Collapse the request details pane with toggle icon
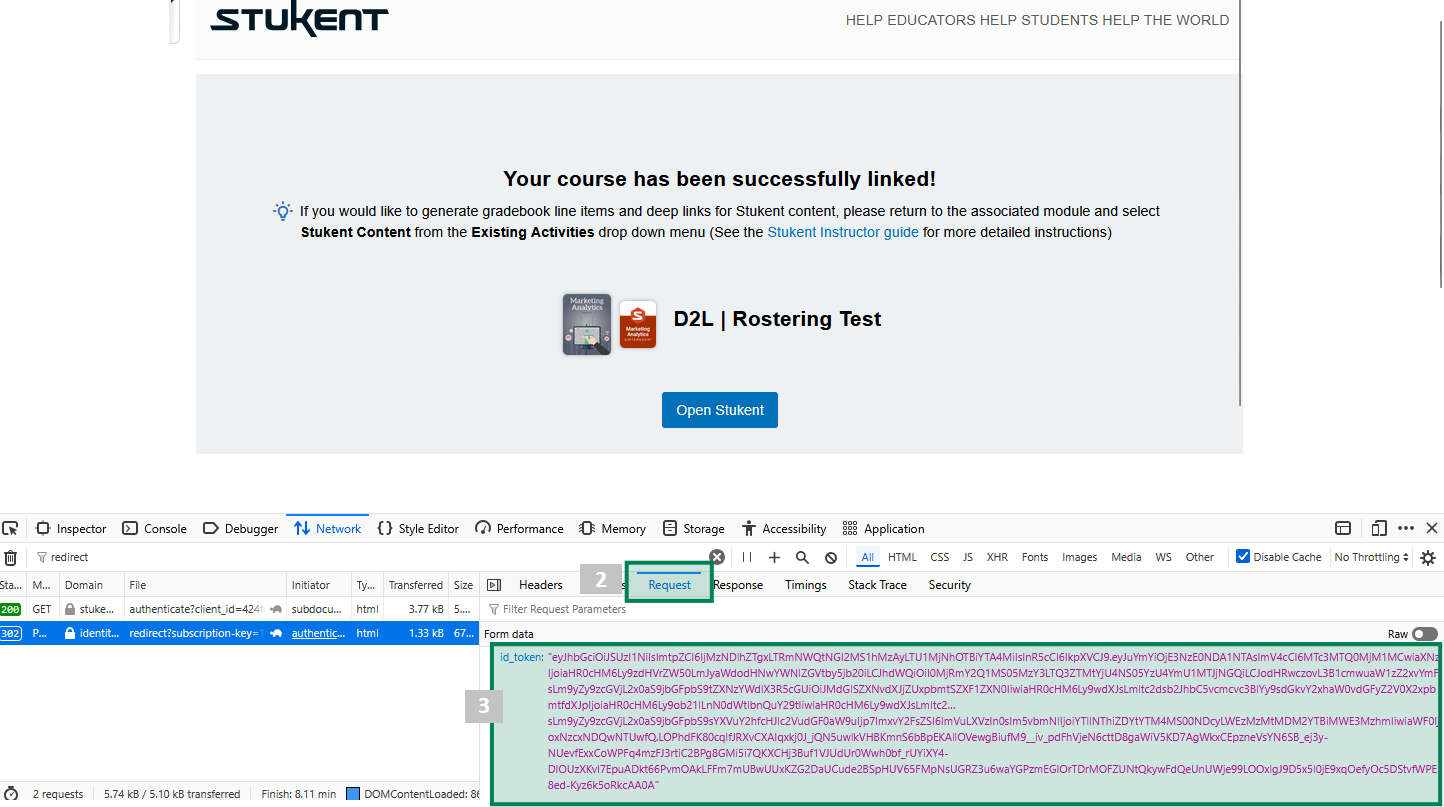 [493, 585]
